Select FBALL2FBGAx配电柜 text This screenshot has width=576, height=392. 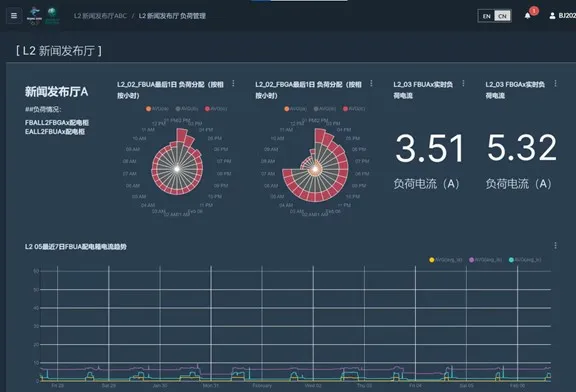point(57,123)
